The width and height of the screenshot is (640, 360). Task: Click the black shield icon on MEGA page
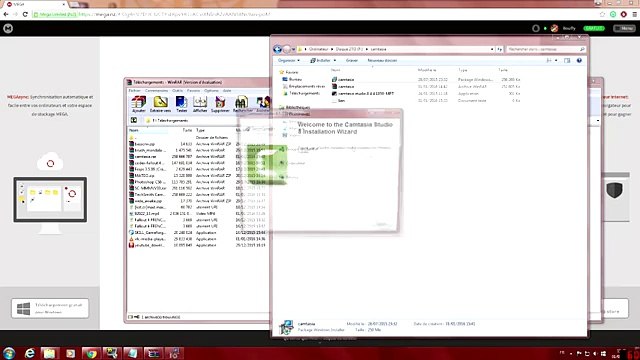point(614,190)
